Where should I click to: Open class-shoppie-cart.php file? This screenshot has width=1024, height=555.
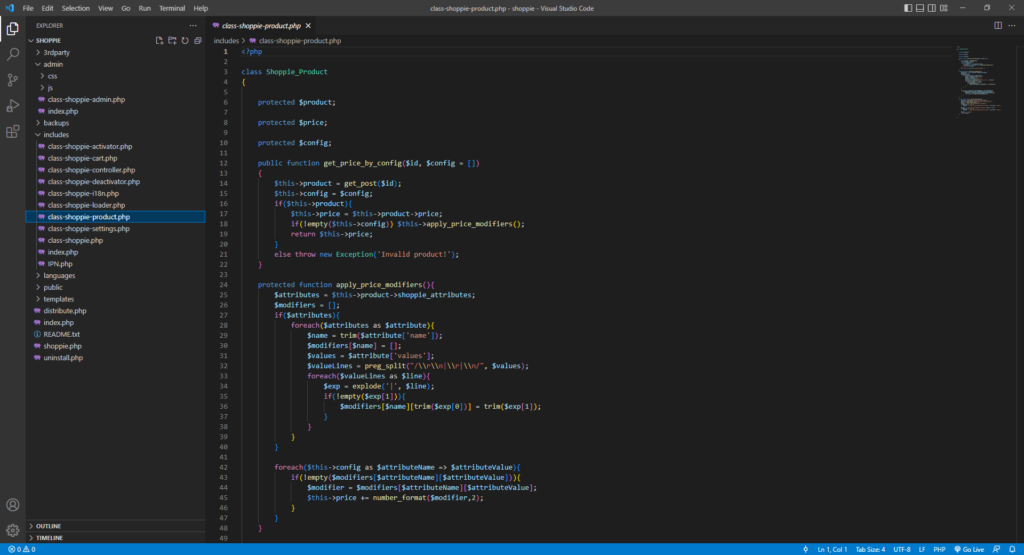point(82,158)
